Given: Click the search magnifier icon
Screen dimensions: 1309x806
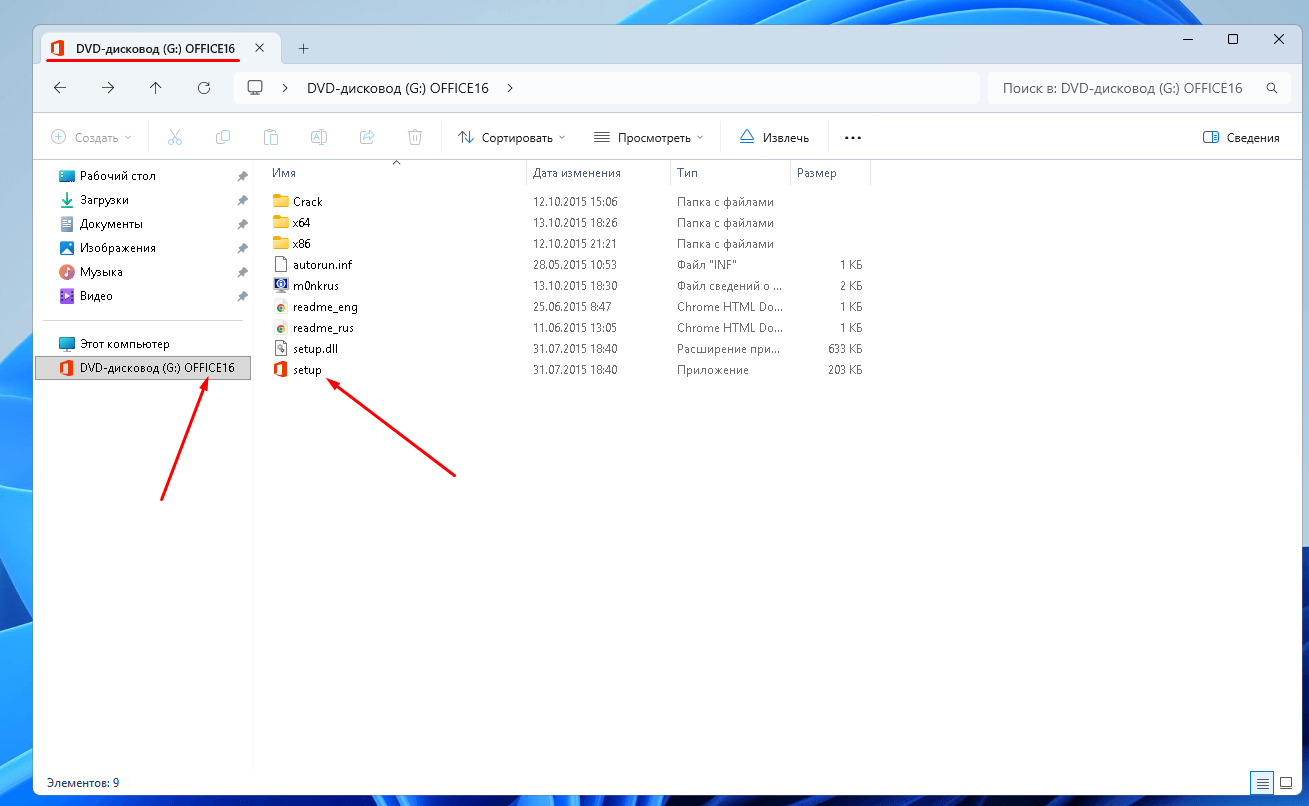Looking at the screenshot, I should (x=1272, y=88).
